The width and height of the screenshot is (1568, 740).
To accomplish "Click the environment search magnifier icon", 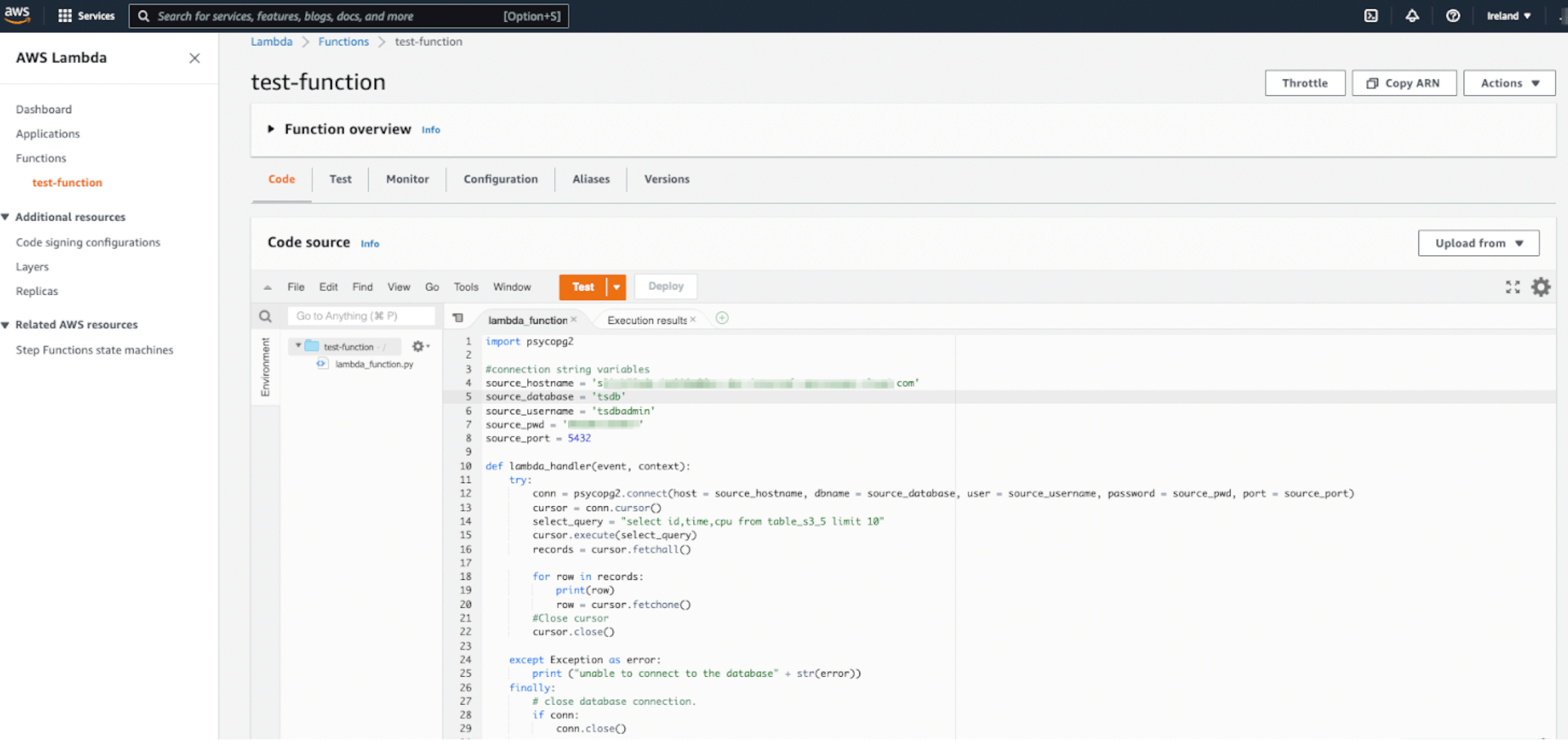I will pos(265,316).
